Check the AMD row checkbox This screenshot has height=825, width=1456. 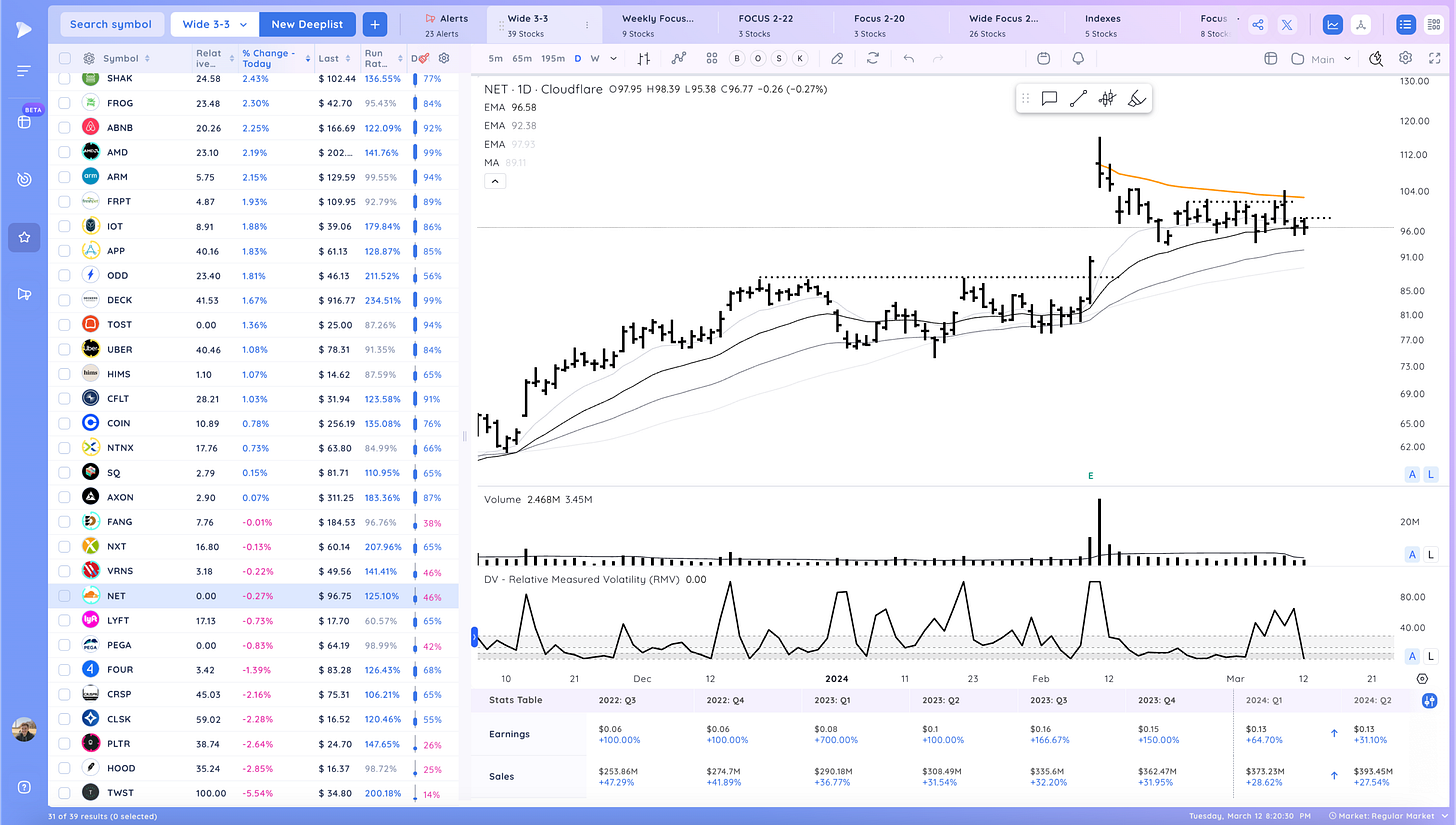coord(64,152)
